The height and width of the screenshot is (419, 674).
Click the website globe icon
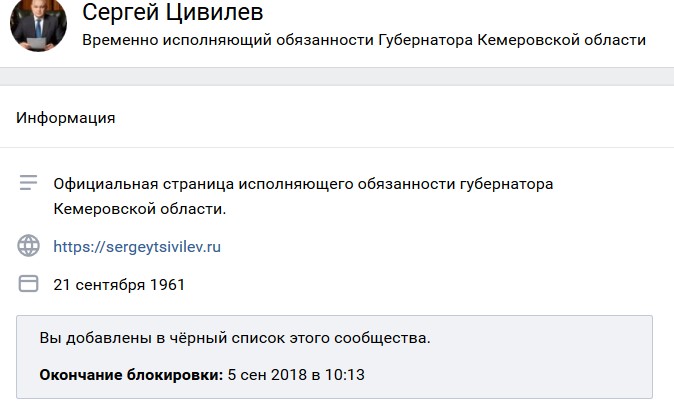28,246
